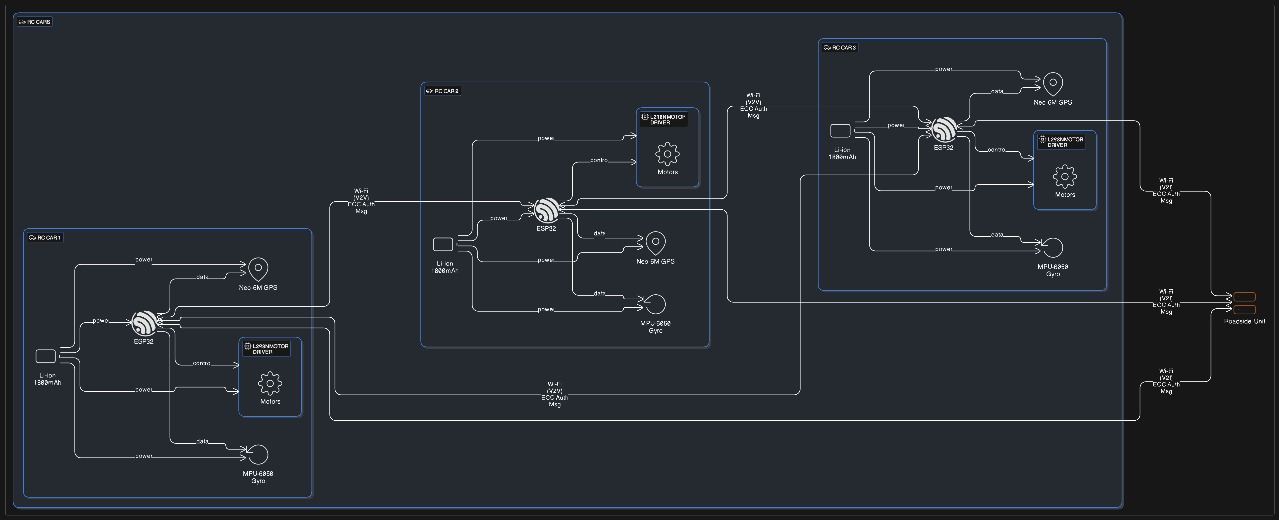This screenshot has width=1279, height=520.
Task: Click the Motors label in RC Car 3
Action: [1065, 195]
